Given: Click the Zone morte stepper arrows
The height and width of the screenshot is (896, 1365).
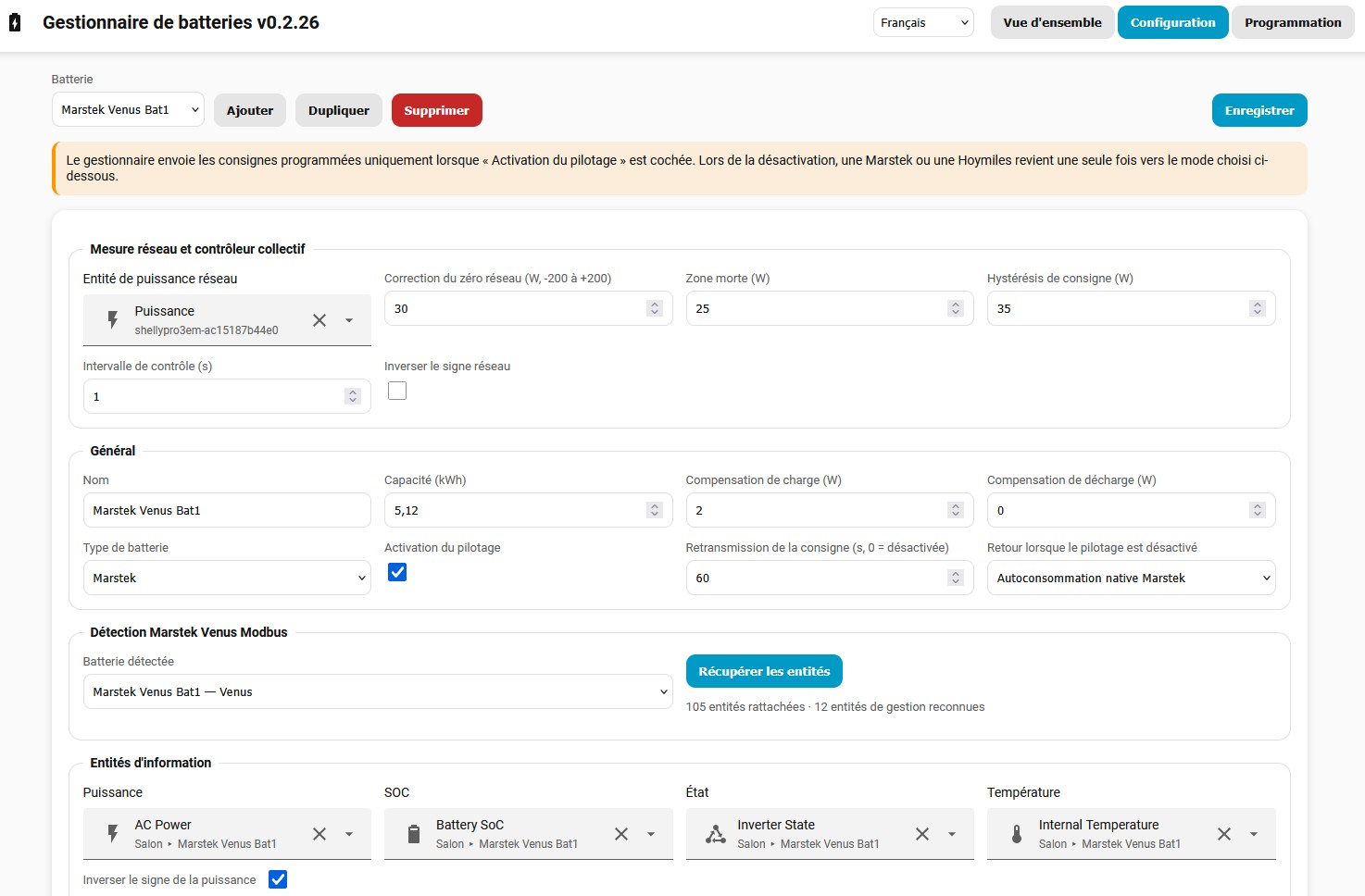Looking at the screenshot, I should 956,308.
